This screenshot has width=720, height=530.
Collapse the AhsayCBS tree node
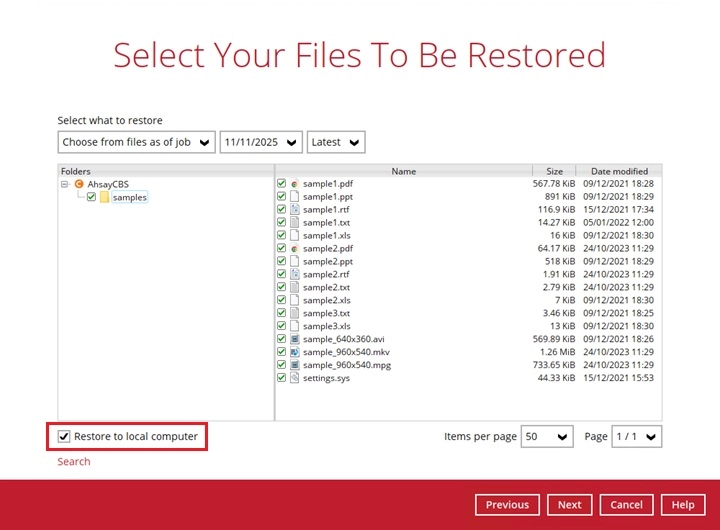65,184
